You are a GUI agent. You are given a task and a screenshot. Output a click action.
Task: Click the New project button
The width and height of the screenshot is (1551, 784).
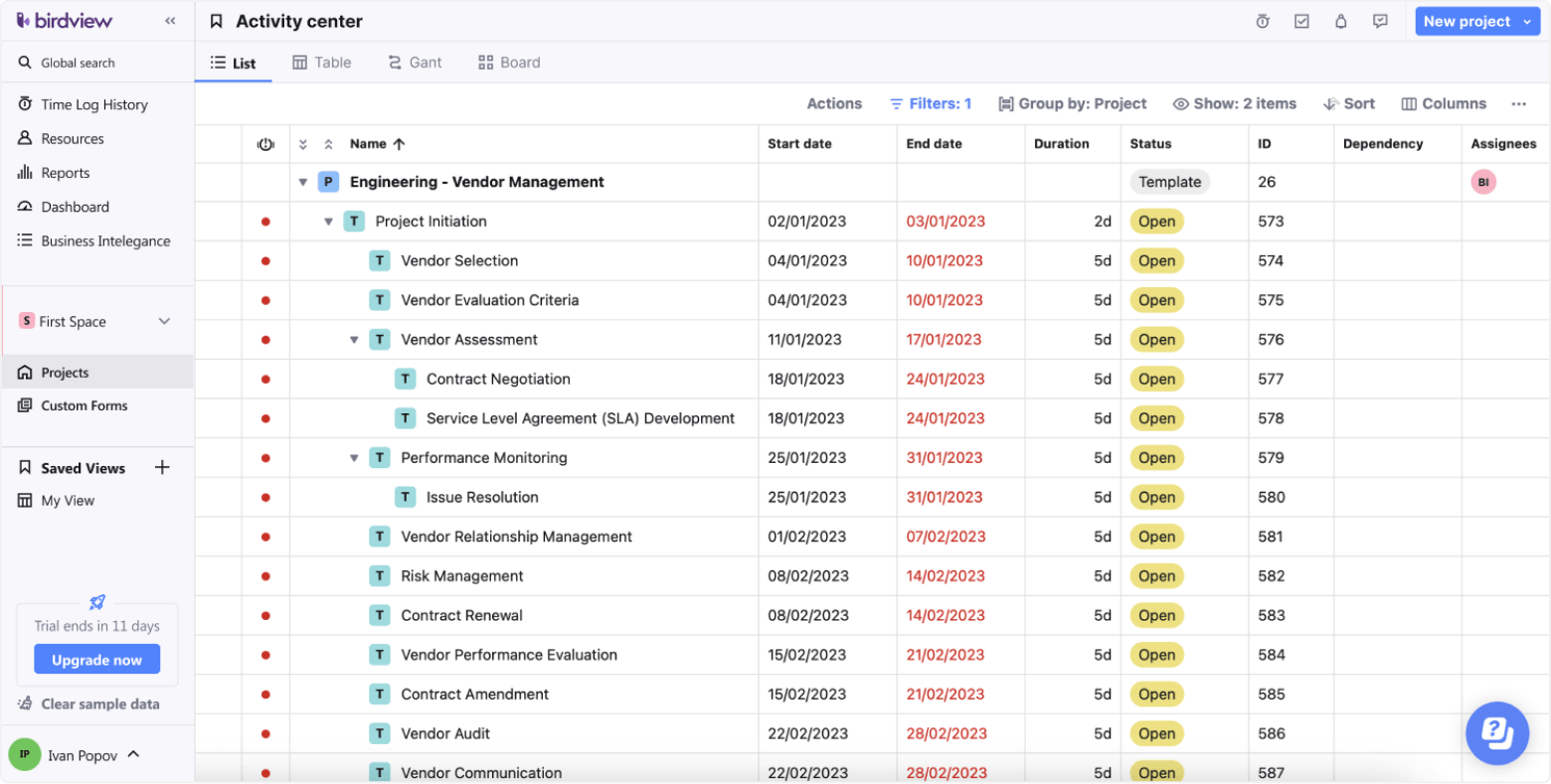pos(1466,21)
